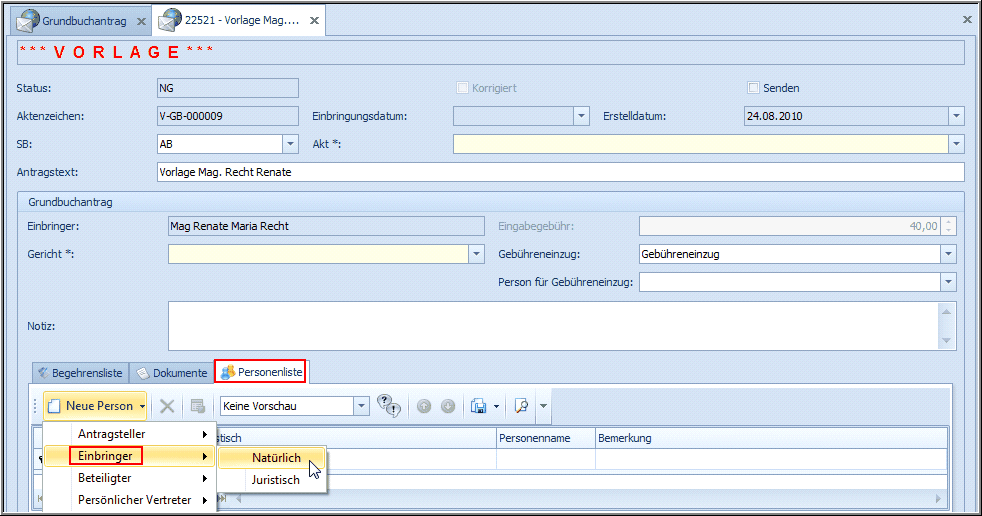Toggle the Senden checkbox

click(x=754, y=88)
